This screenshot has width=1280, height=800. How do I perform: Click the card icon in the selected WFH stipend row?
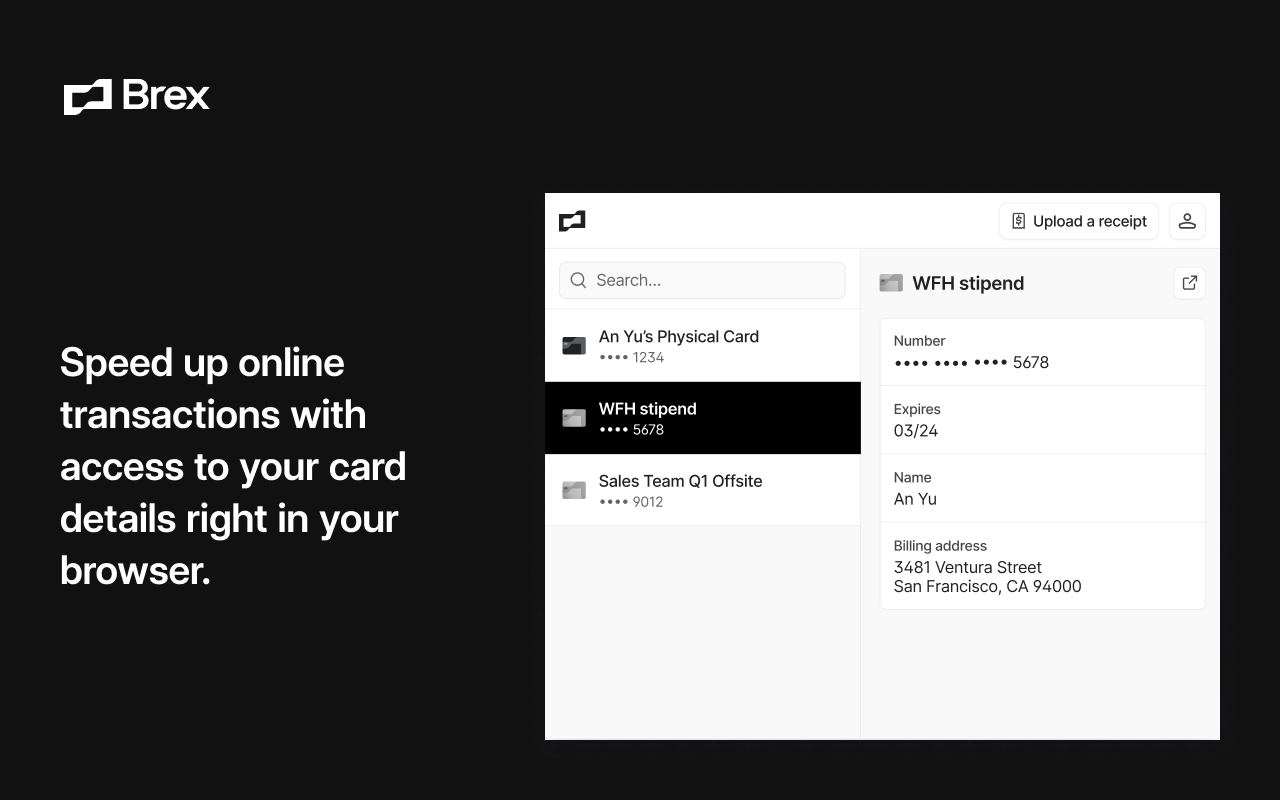click(574, 418)
